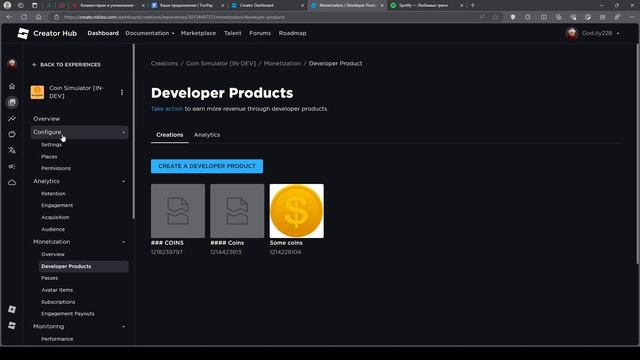This screenshot has width=640, height=360.
Task: Switch to the FunPay browser tab
Action: click(x=188, y=5)
